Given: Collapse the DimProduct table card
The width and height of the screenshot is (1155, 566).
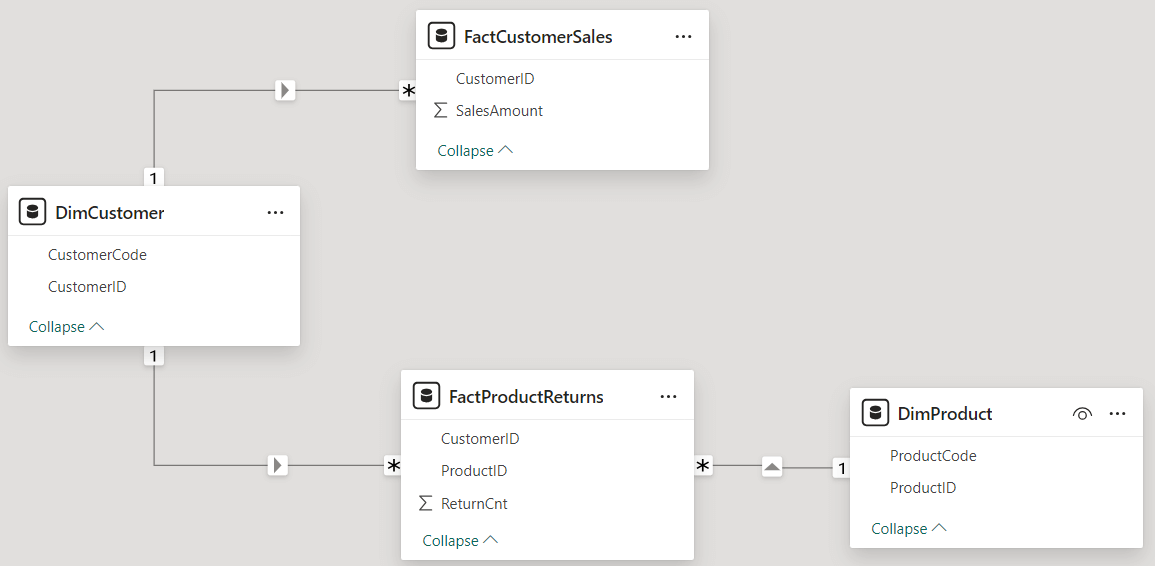Looking at the screenshot, I should (908, 529).
